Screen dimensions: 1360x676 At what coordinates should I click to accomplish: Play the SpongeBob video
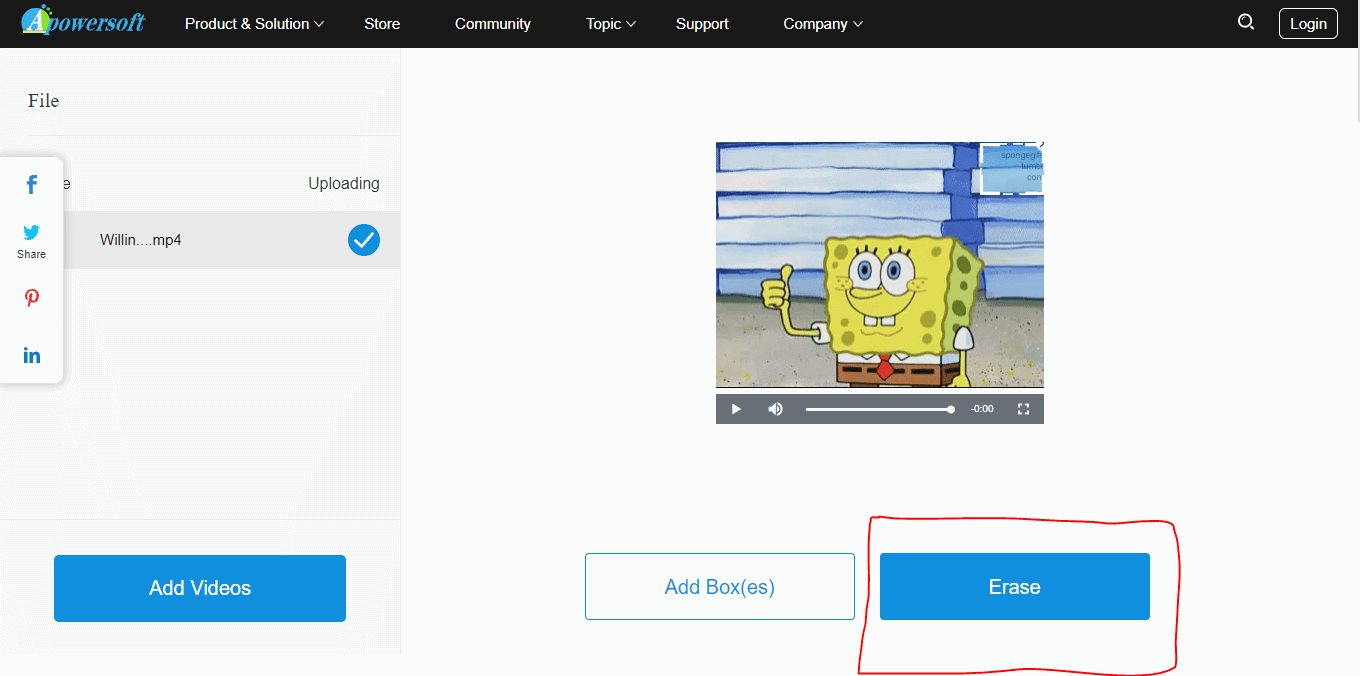736,408
